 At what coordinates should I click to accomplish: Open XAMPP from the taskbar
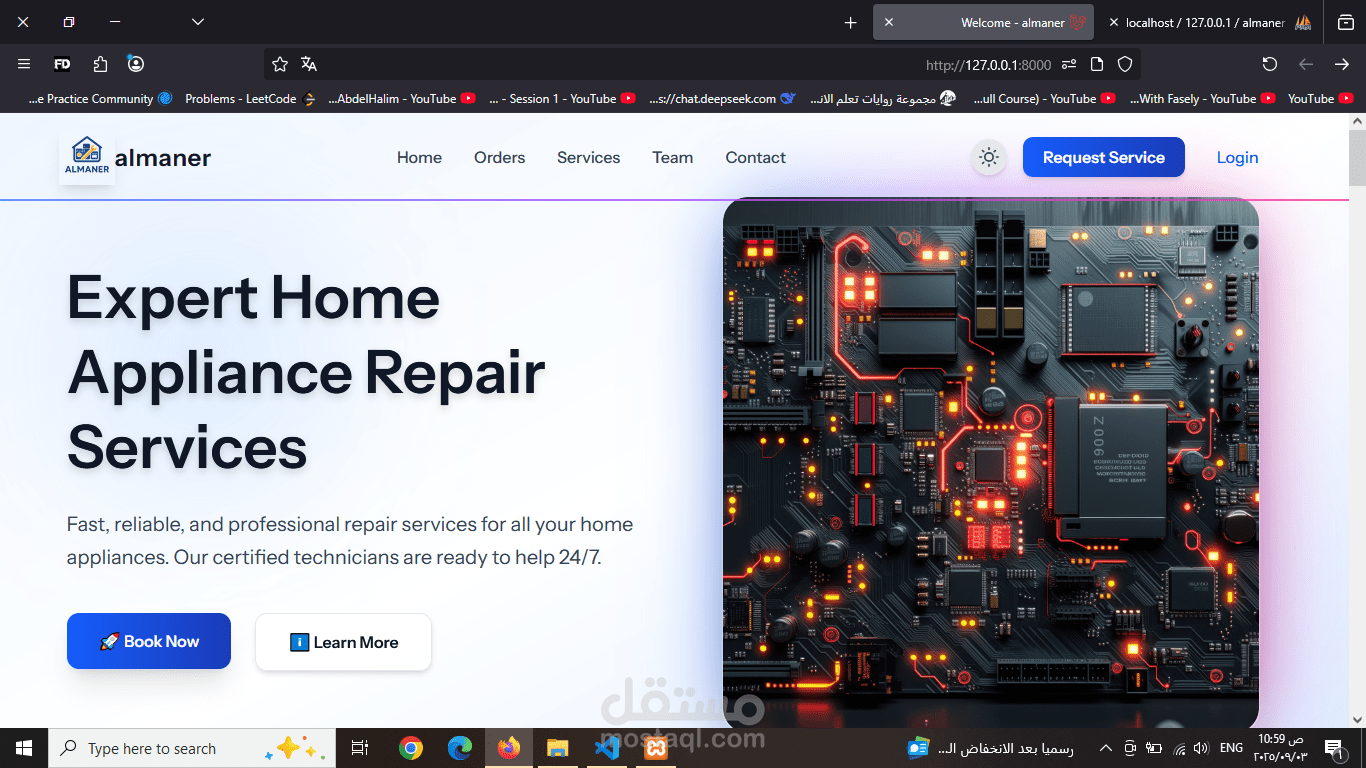tap(656, 748)
